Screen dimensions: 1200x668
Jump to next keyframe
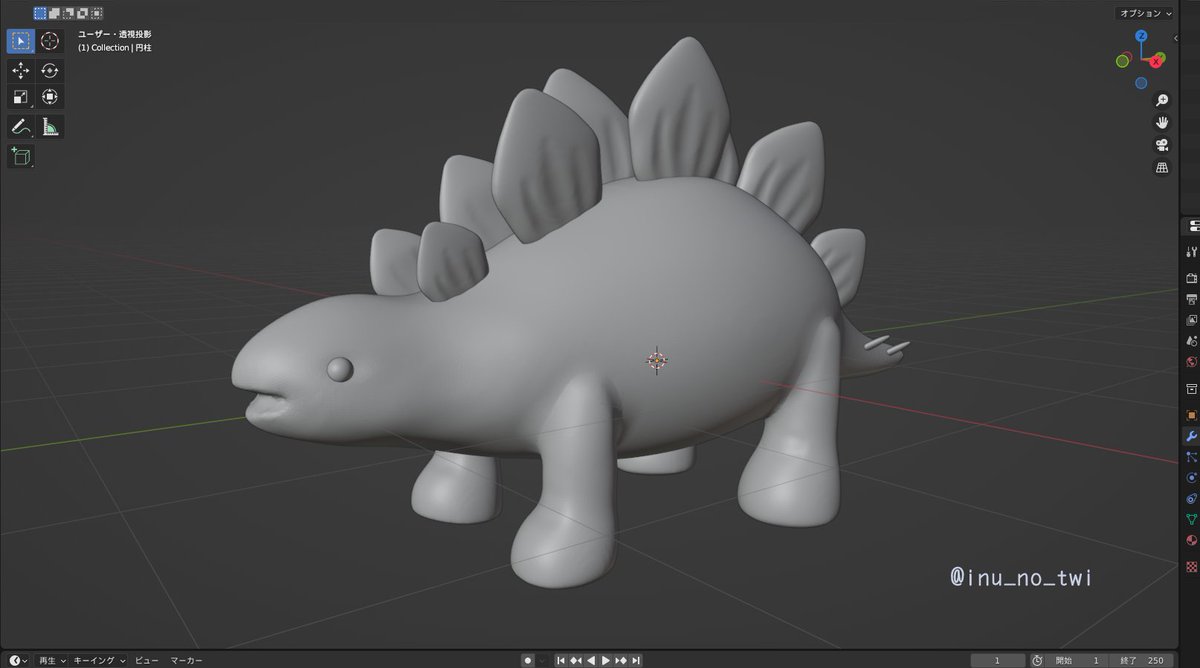tap(621, 660)
